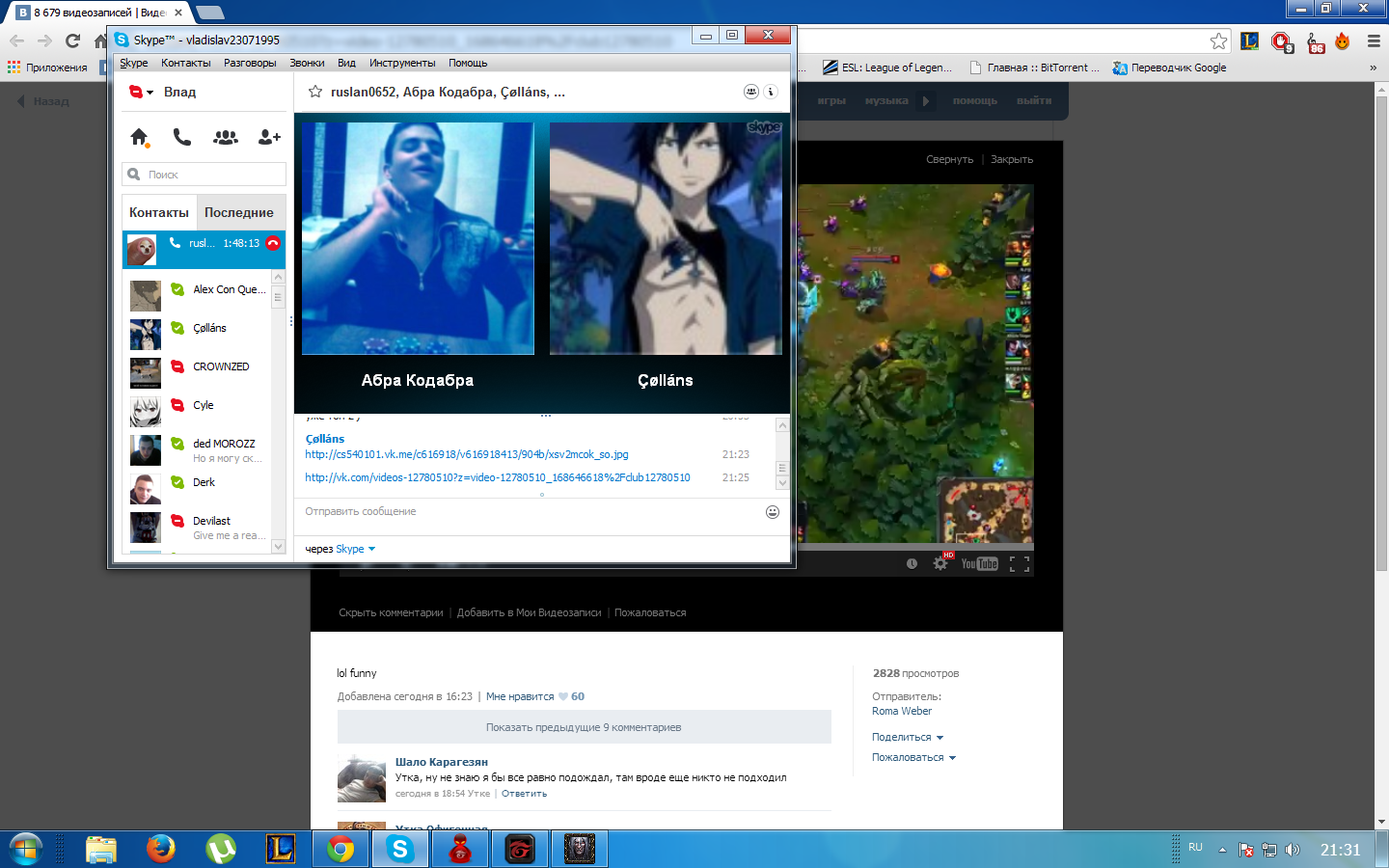Click Добавить в Мои Видеозаписи

pos(529,612)
